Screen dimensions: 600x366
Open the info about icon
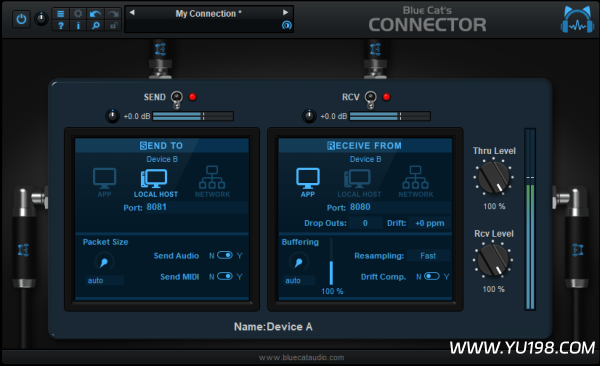click(x=78, y=26)
